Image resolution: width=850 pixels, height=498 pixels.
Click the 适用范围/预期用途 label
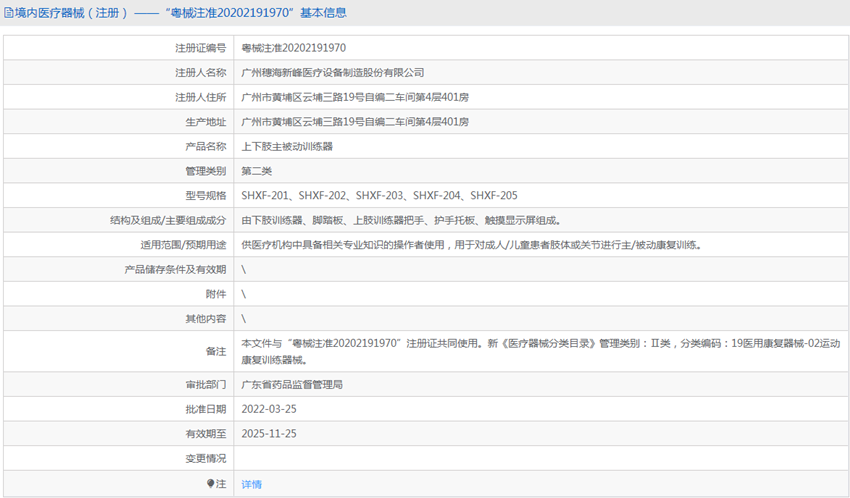pos(183,245)
